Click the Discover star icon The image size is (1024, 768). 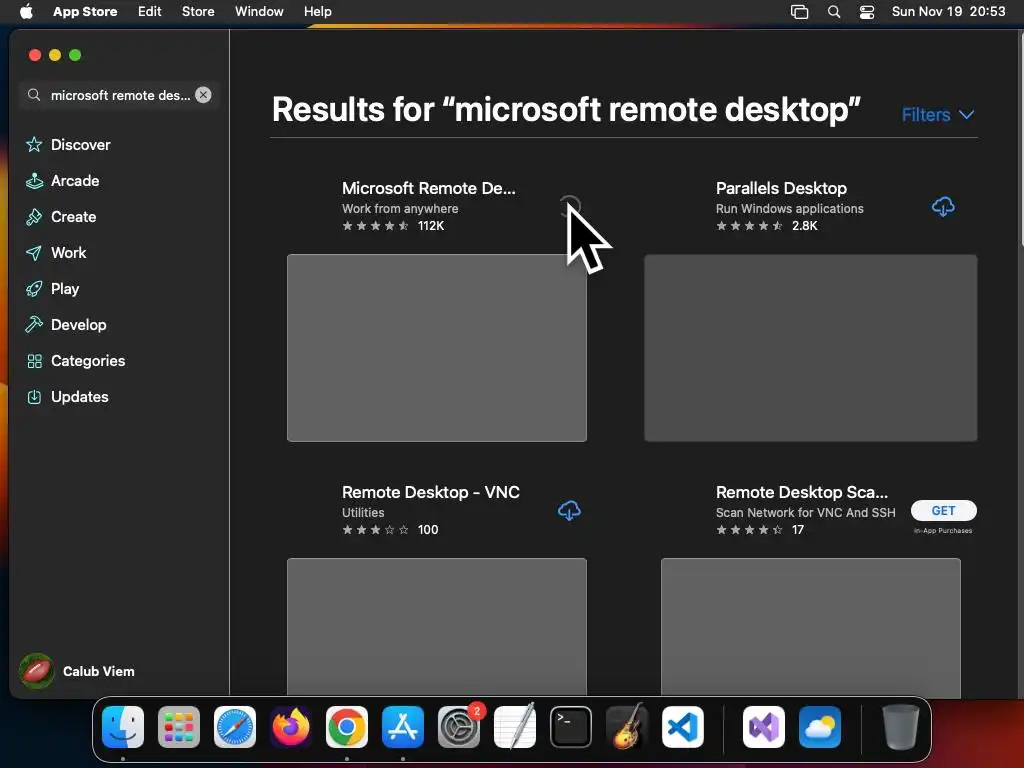pyautogui.click(x=34, y=144)
